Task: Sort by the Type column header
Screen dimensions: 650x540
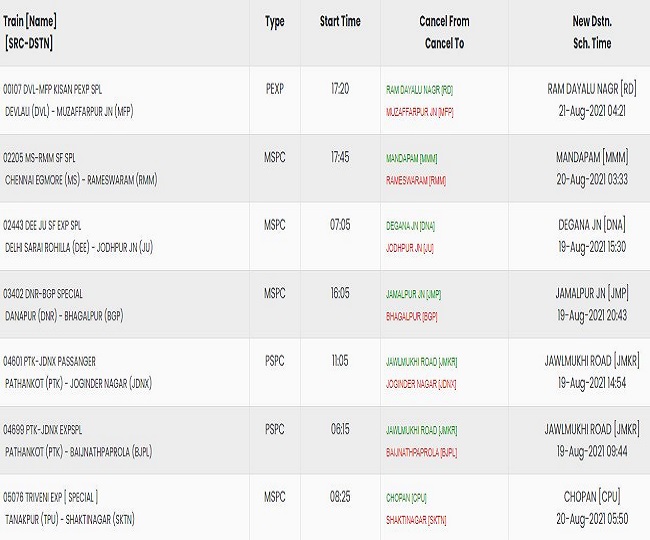Action: pos(275,22)
